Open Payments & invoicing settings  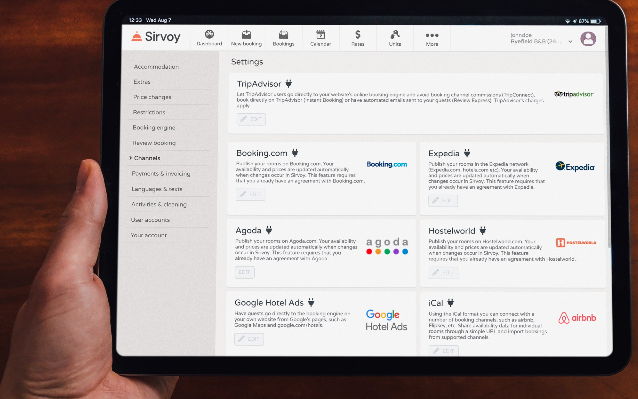(x=161, y=173)
